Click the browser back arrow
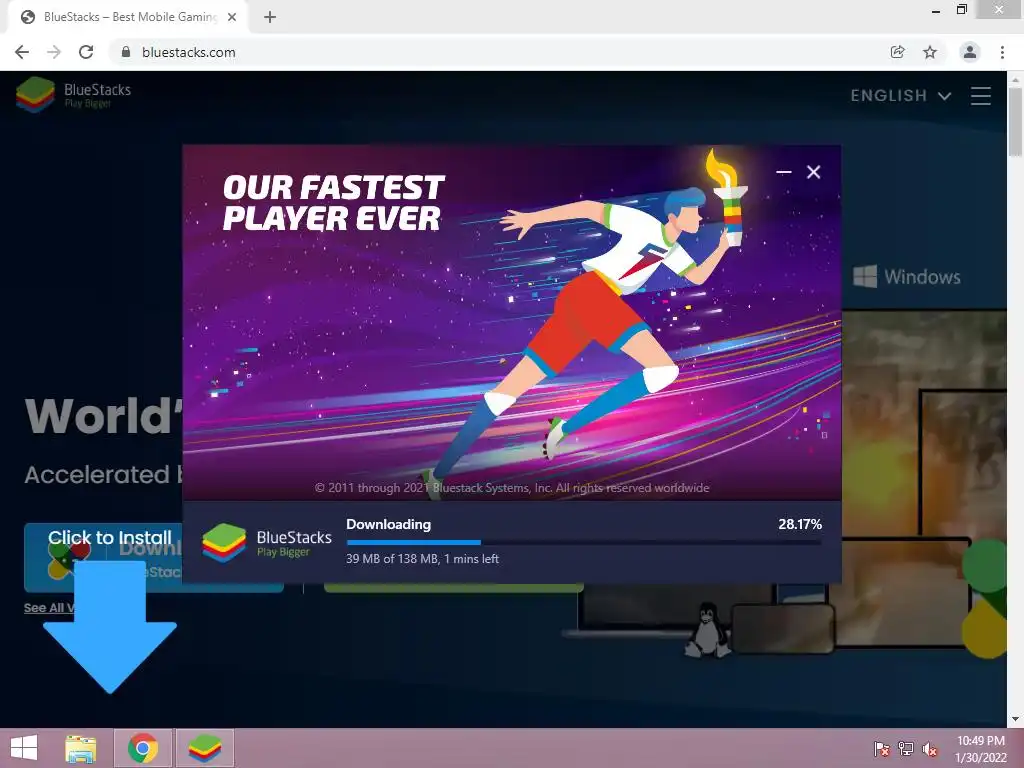This screenshot has width=1024, height=768. point(22,52)
